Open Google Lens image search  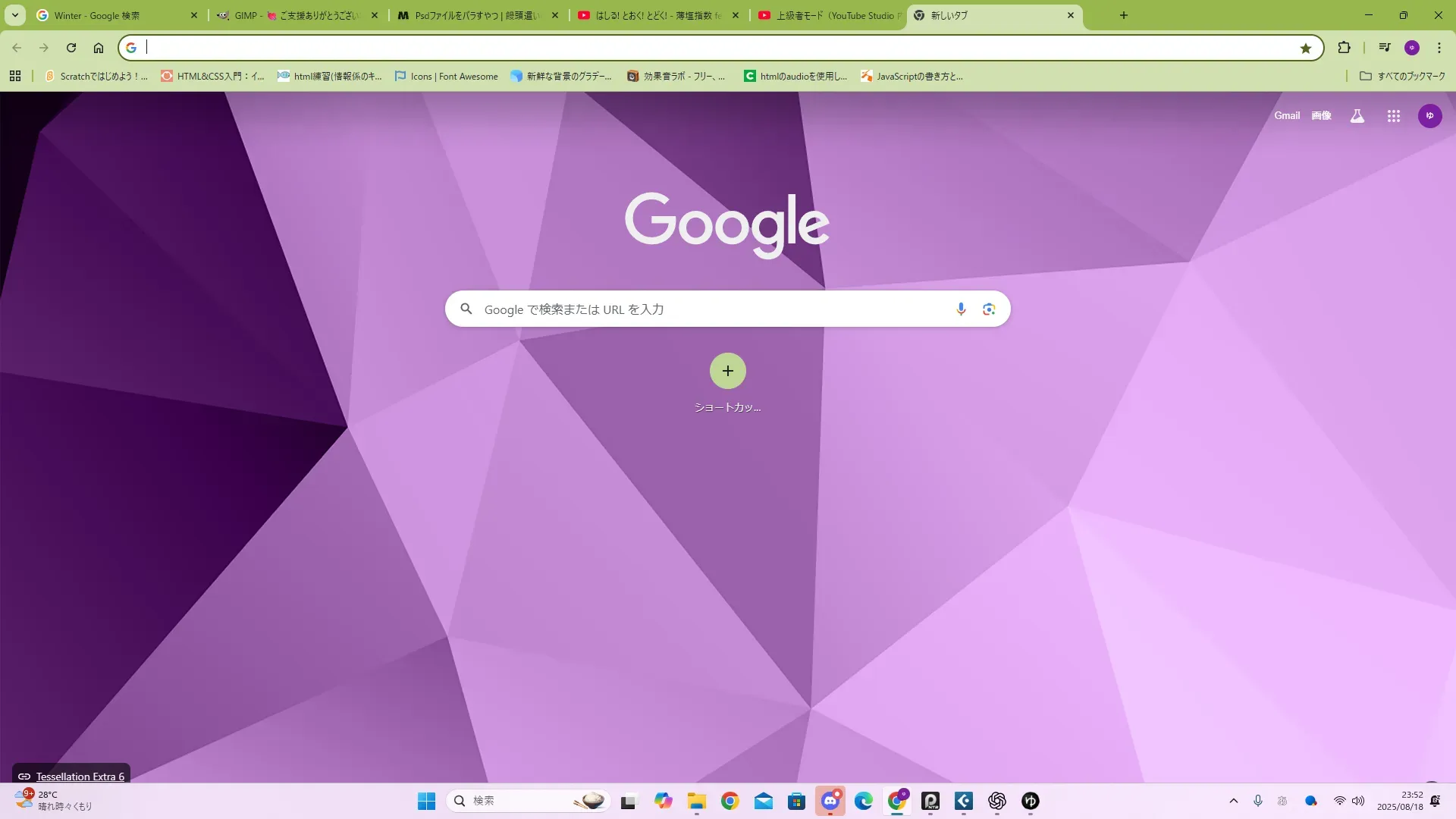click(989, 309)
